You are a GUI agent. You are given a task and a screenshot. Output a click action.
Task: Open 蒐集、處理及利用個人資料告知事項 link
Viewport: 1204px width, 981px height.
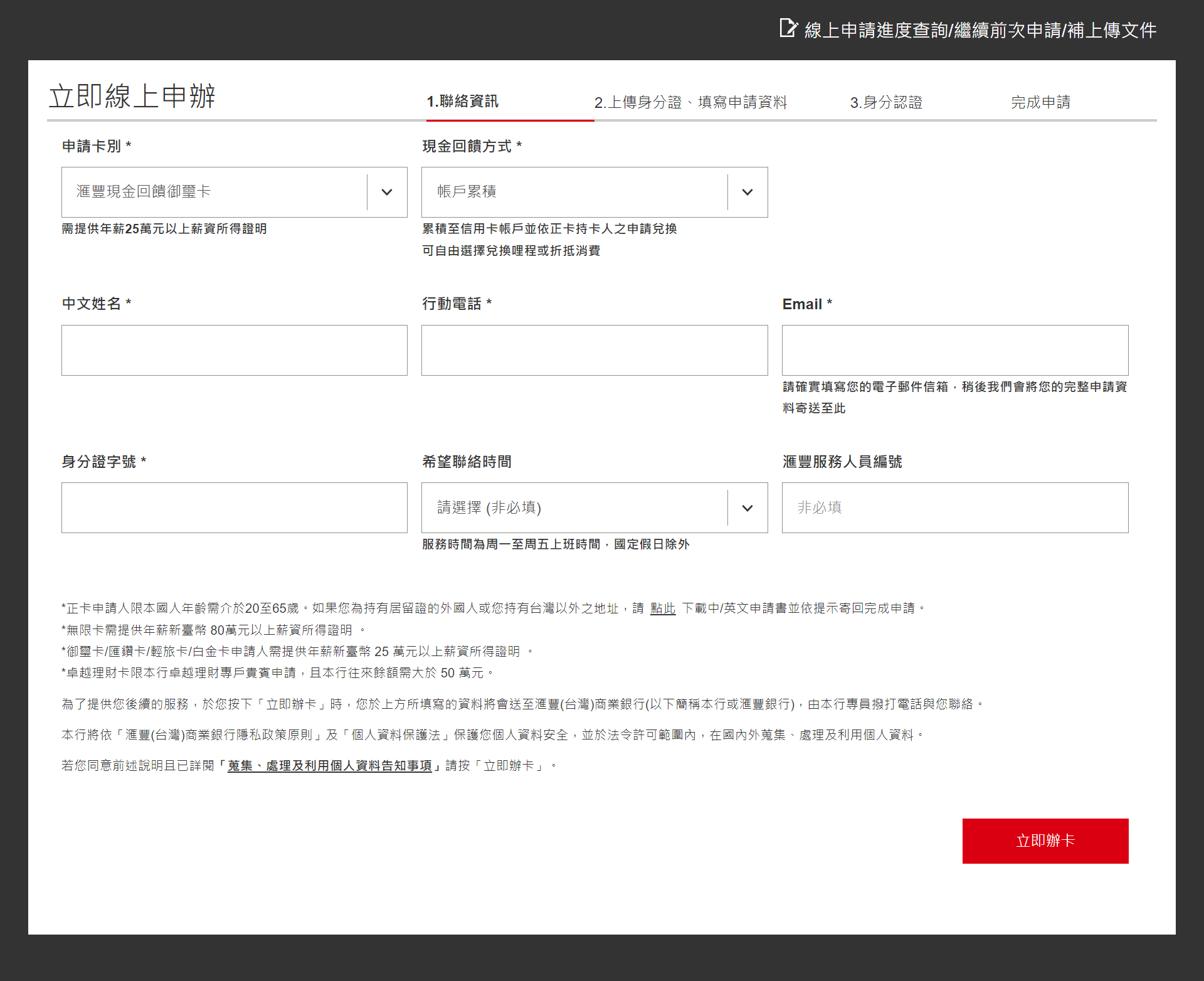330,765
